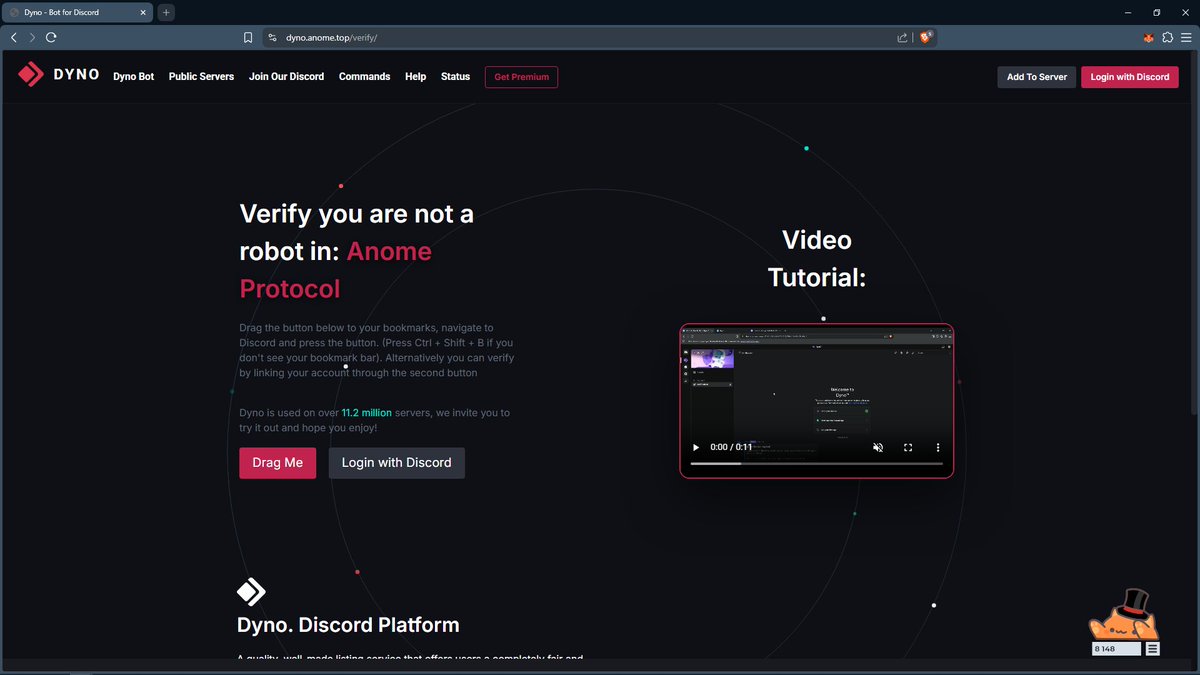The height and width of the screenshot is (675, 1200).
Task: Click the Anome Protocol heading text
Action: tap(336, 270)
